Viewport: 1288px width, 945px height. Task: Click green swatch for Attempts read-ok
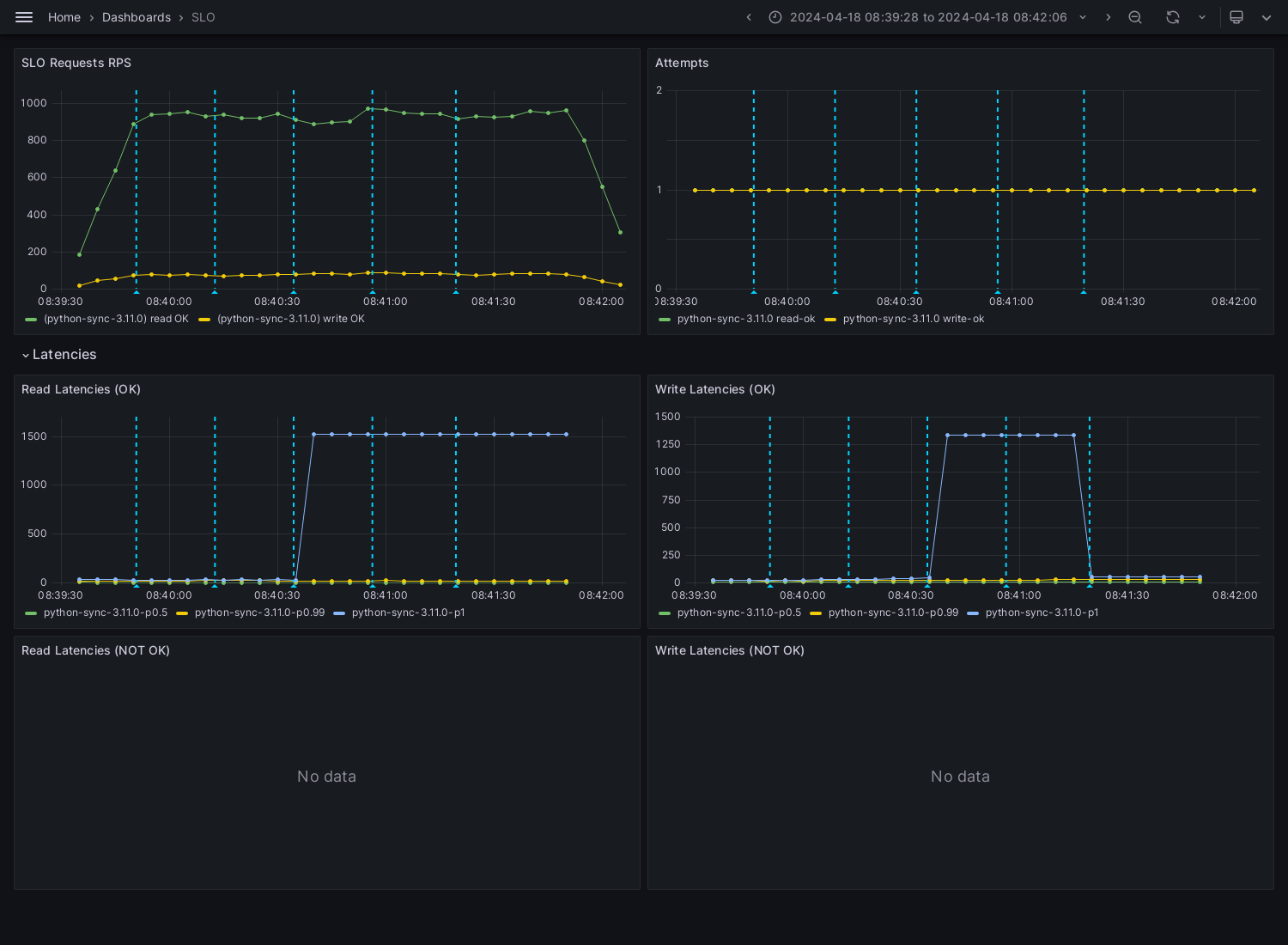(x=665, y=320)
